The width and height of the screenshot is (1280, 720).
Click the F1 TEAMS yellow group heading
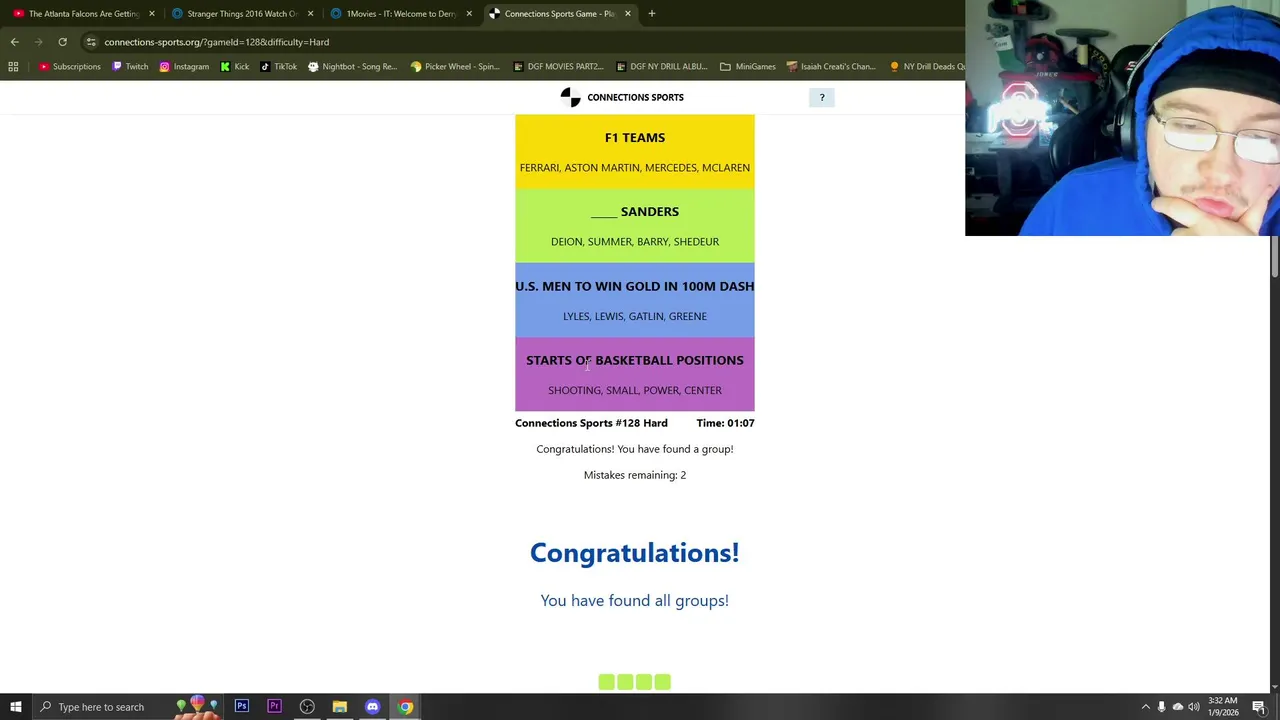(x=635, y=137)
